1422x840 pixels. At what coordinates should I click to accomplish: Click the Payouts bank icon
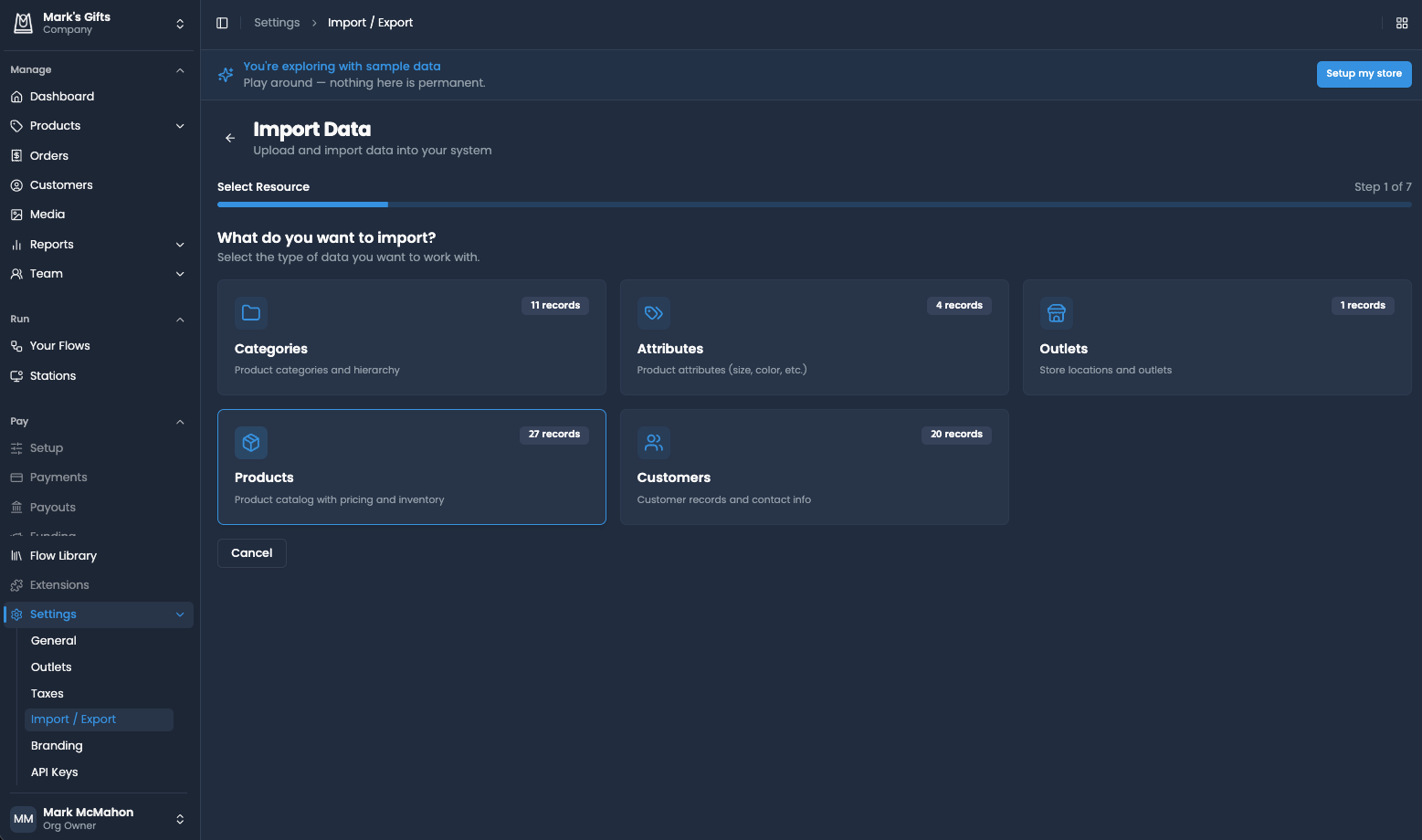pyautogui.click(x=16, y=508)
